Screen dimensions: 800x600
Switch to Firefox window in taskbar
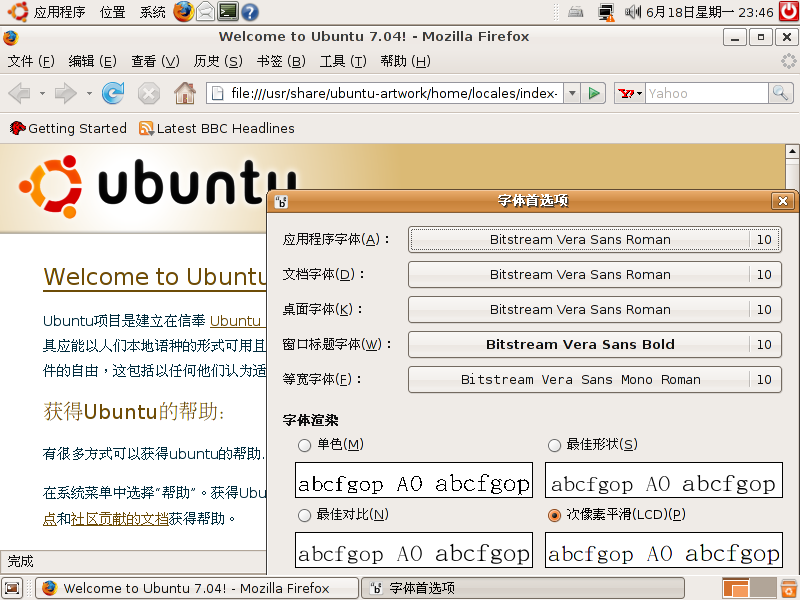coord(197,588)
